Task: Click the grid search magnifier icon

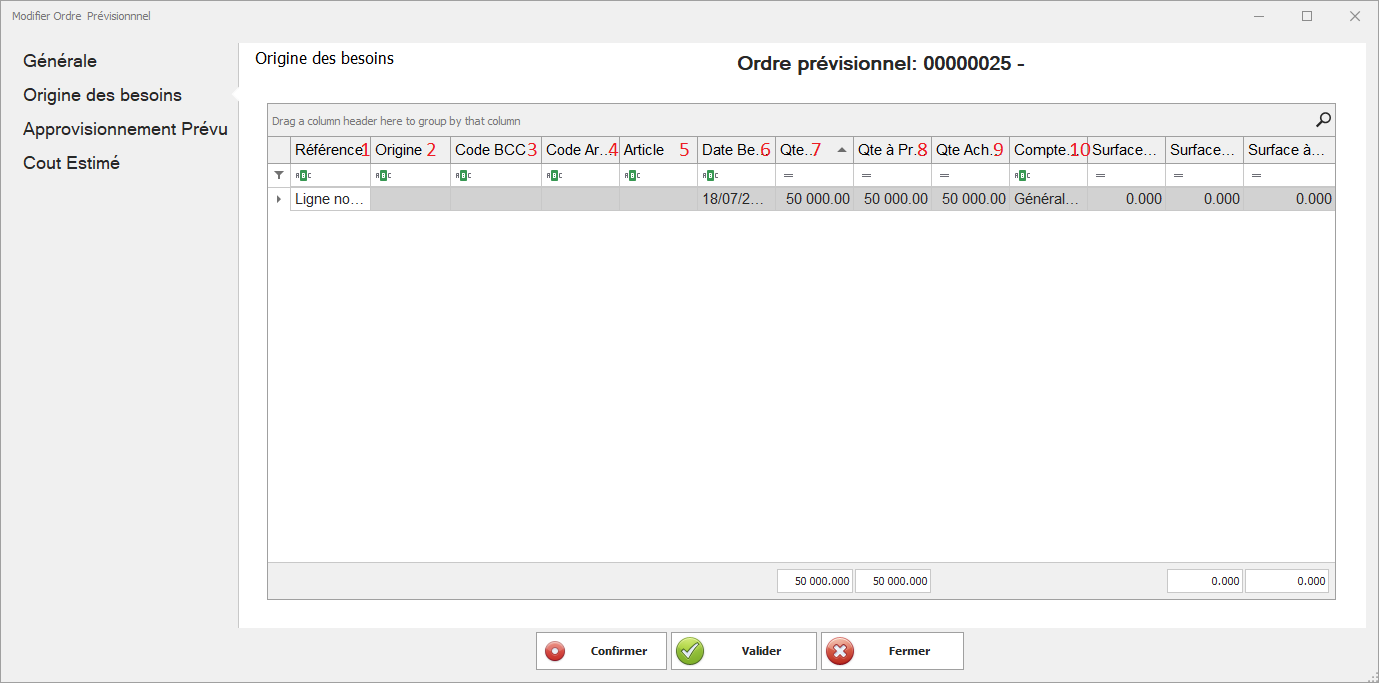Action: pyautogui.click(x=1323, y=120)
